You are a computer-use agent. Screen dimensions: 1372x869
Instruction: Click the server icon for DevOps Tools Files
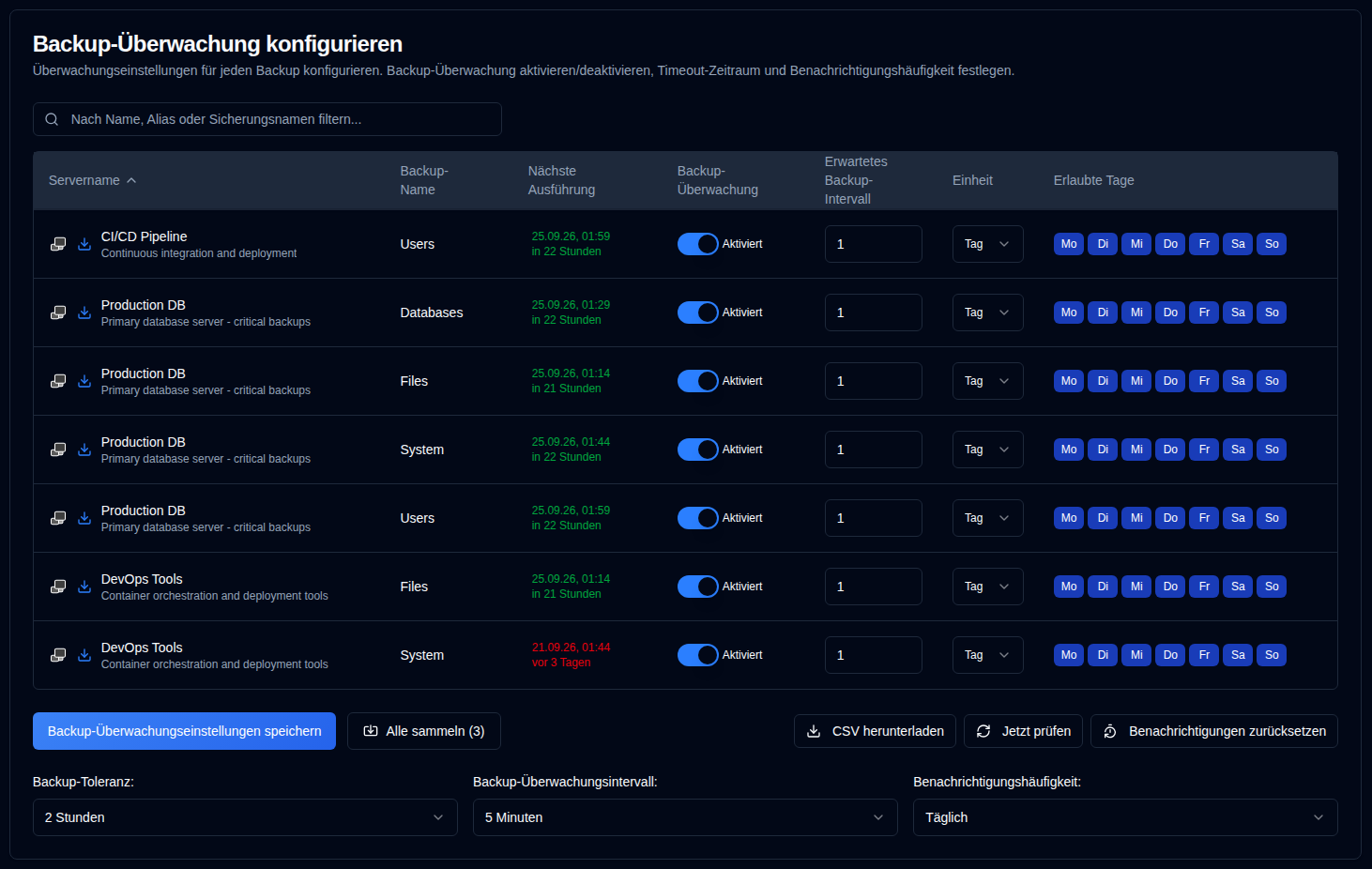coord(58,587)
